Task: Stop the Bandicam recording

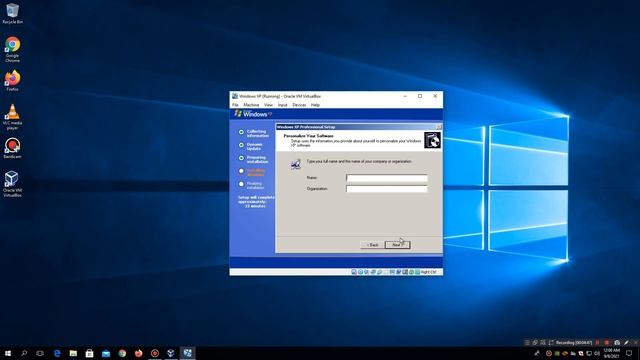Action: click(x=607, y=342)
